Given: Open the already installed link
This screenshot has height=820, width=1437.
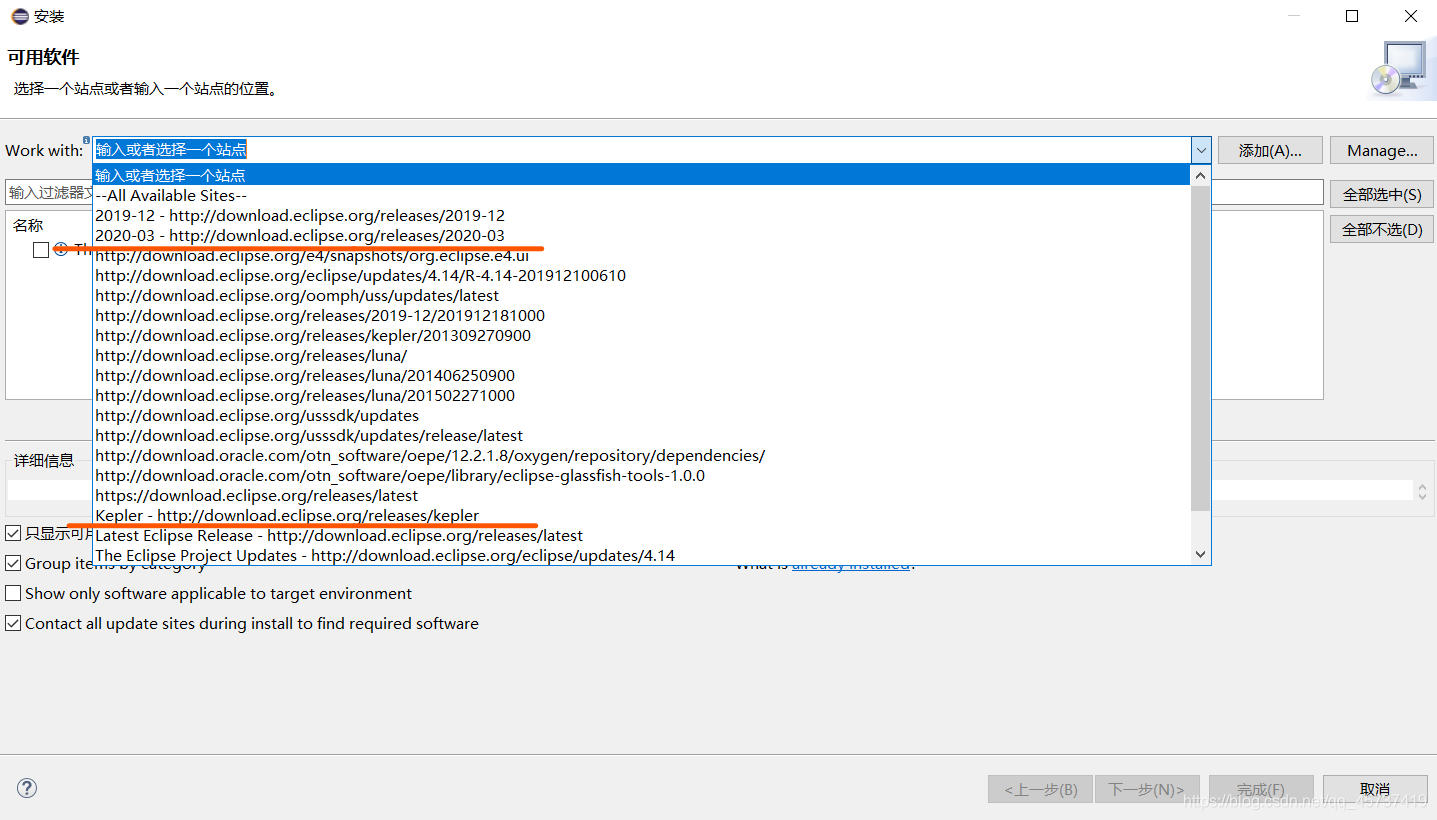Looking at the screenshot, I should coord(851,564).
